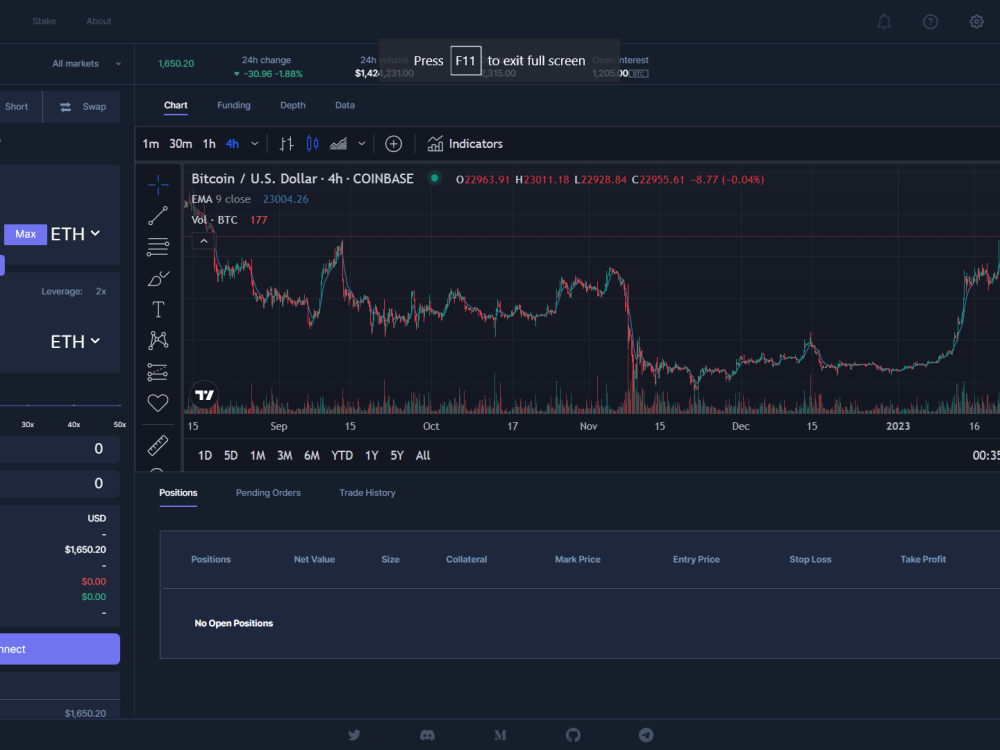Select the crosshair cursor tool
The width and height of the screenshot is (1000, 750).
pos(158,185)
